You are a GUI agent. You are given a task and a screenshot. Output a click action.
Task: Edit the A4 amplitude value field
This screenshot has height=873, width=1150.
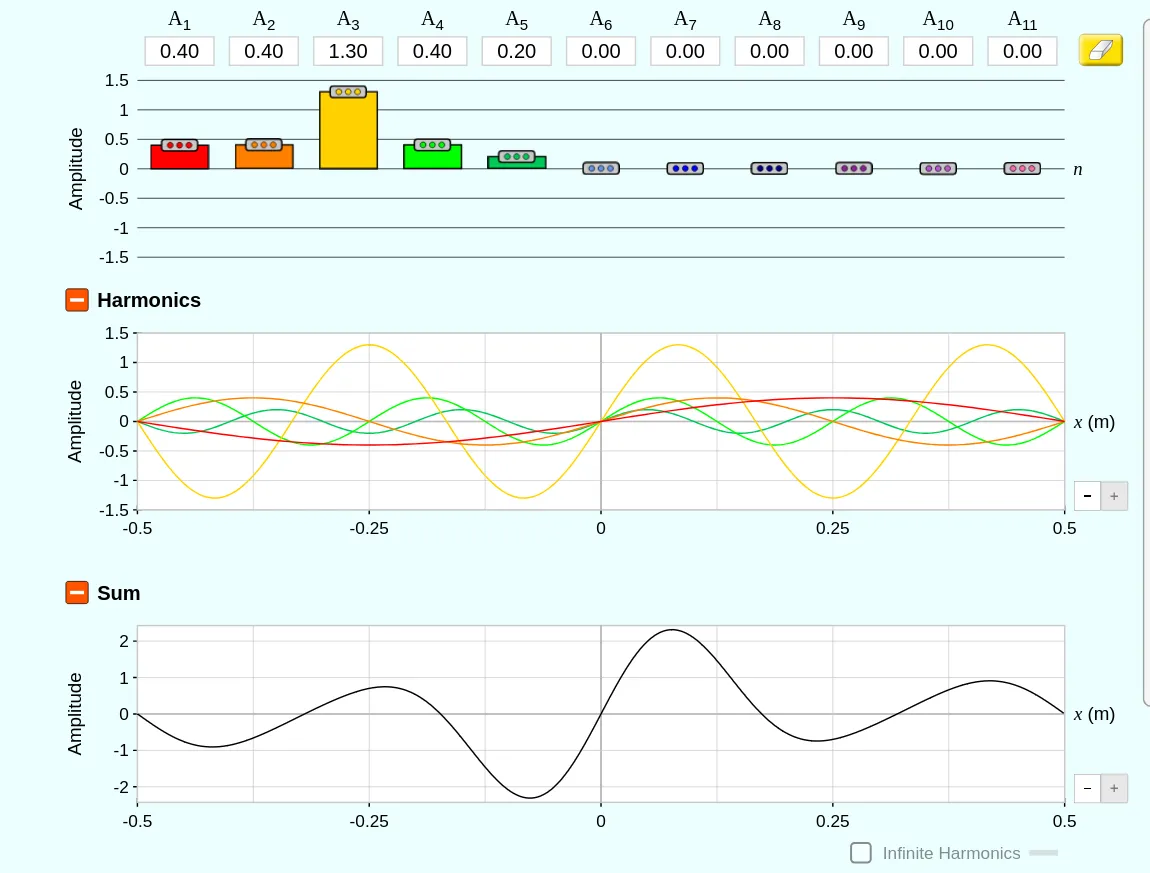[433, 51]
